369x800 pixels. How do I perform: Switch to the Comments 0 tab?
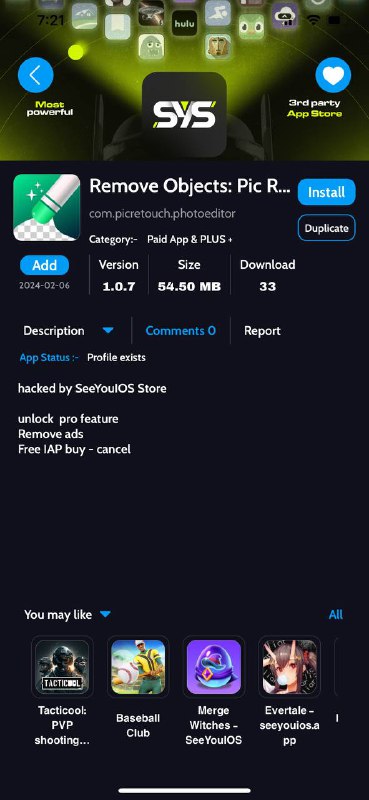(x=181, y=331)
